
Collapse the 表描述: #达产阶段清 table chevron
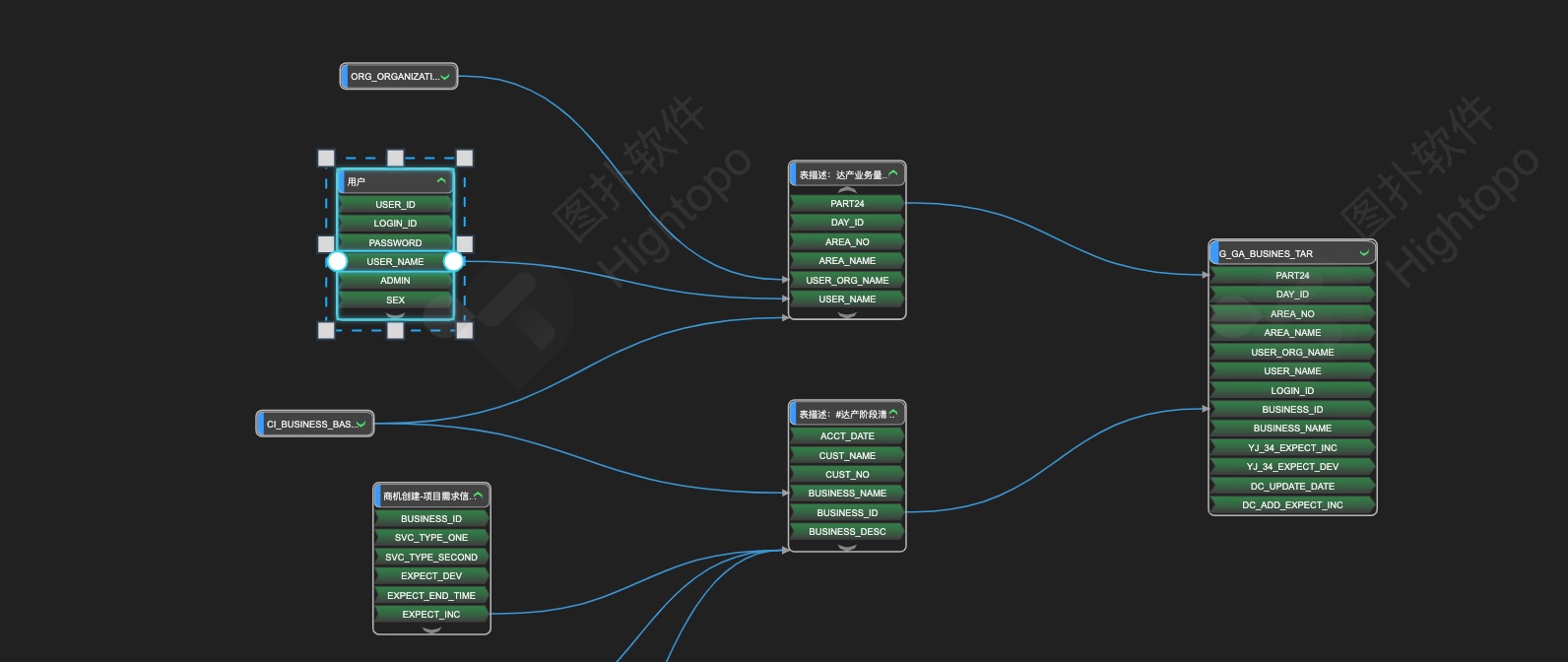[x=892, y=414]
